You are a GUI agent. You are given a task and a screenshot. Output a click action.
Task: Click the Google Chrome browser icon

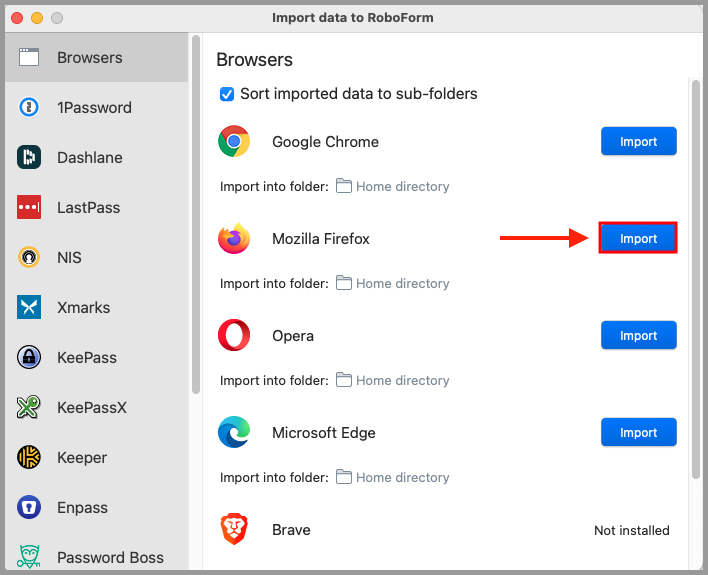234,141
